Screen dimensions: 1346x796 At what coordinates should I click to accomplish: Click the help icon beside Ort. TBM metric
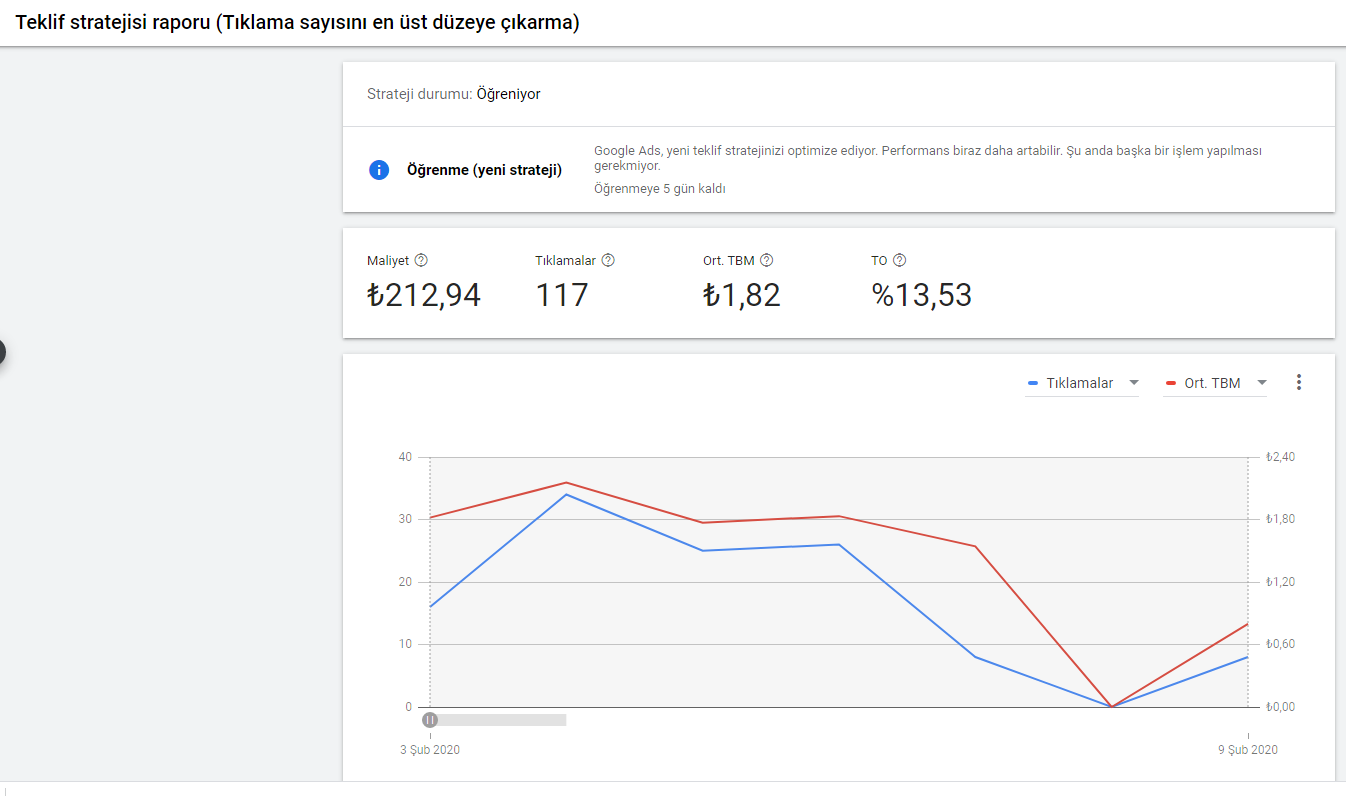tap(766, 260)
